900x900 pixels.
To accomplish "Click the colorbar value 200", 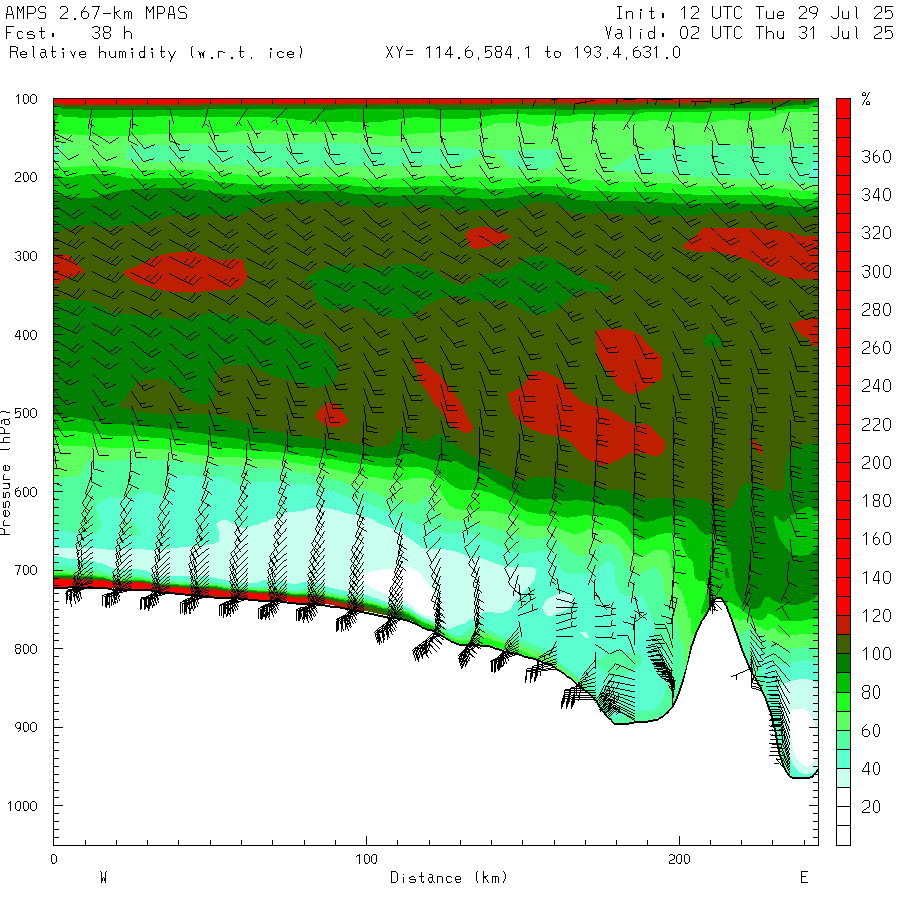I will point(876,463).
